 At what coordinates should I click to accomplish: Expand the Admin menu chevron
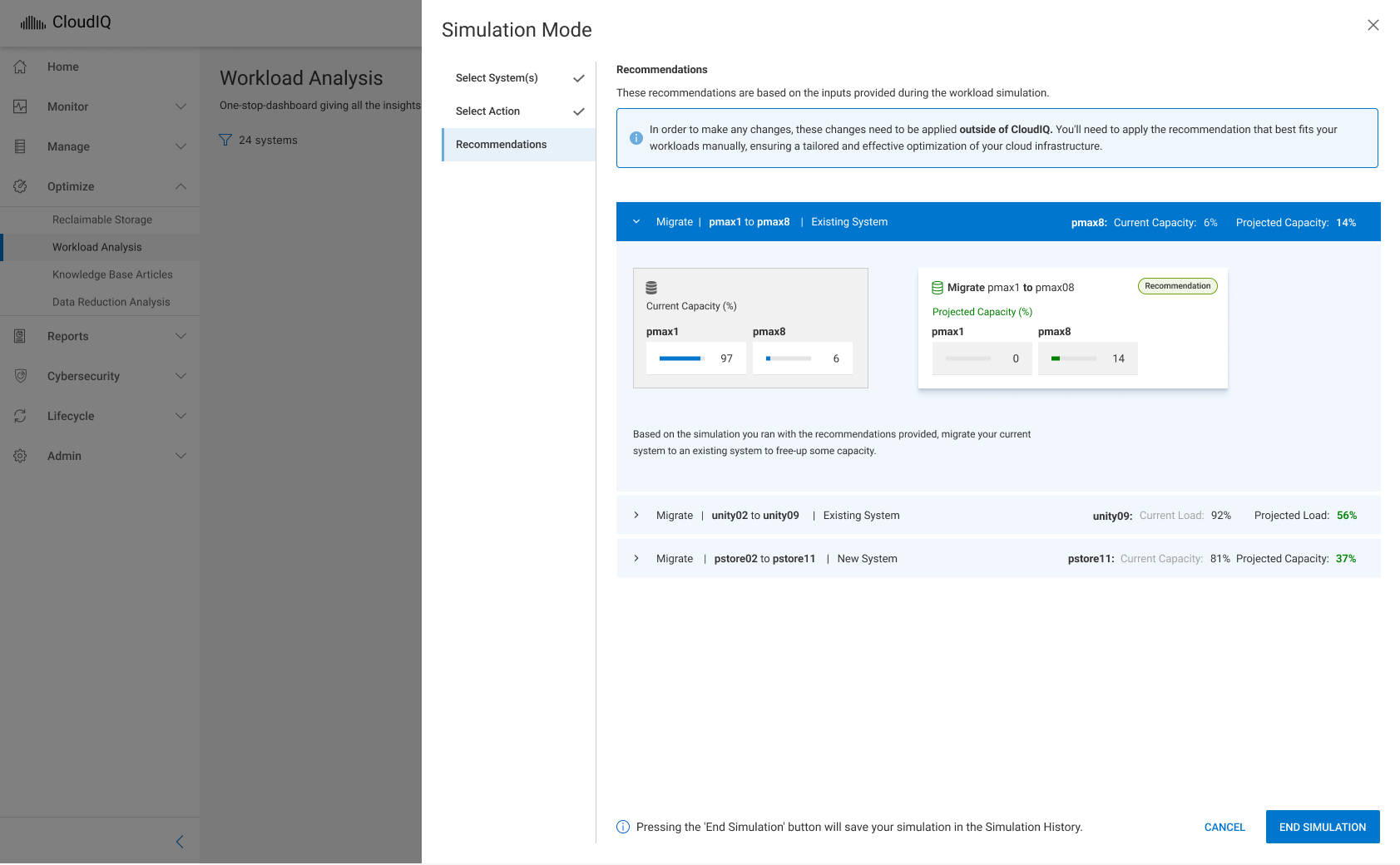(181, 456)
